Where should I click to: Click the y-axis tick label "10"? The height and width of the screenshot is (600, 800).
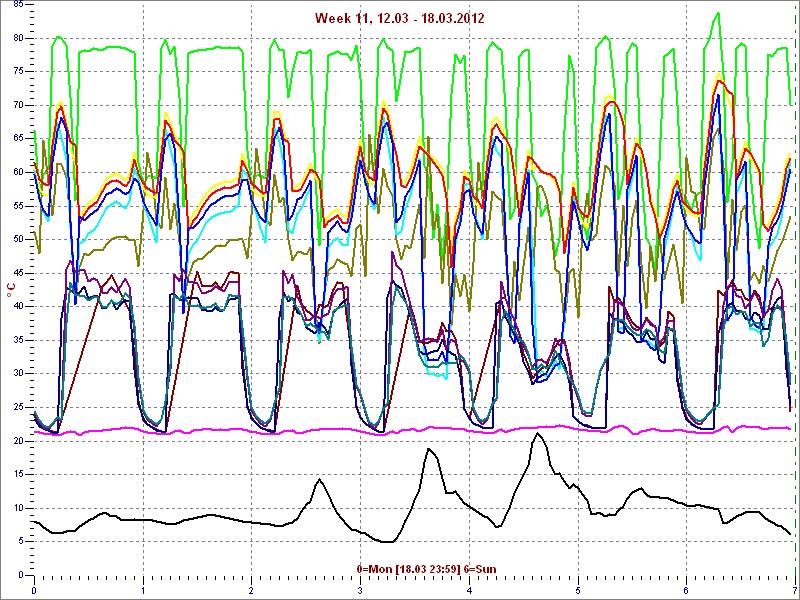coord(18,508)
